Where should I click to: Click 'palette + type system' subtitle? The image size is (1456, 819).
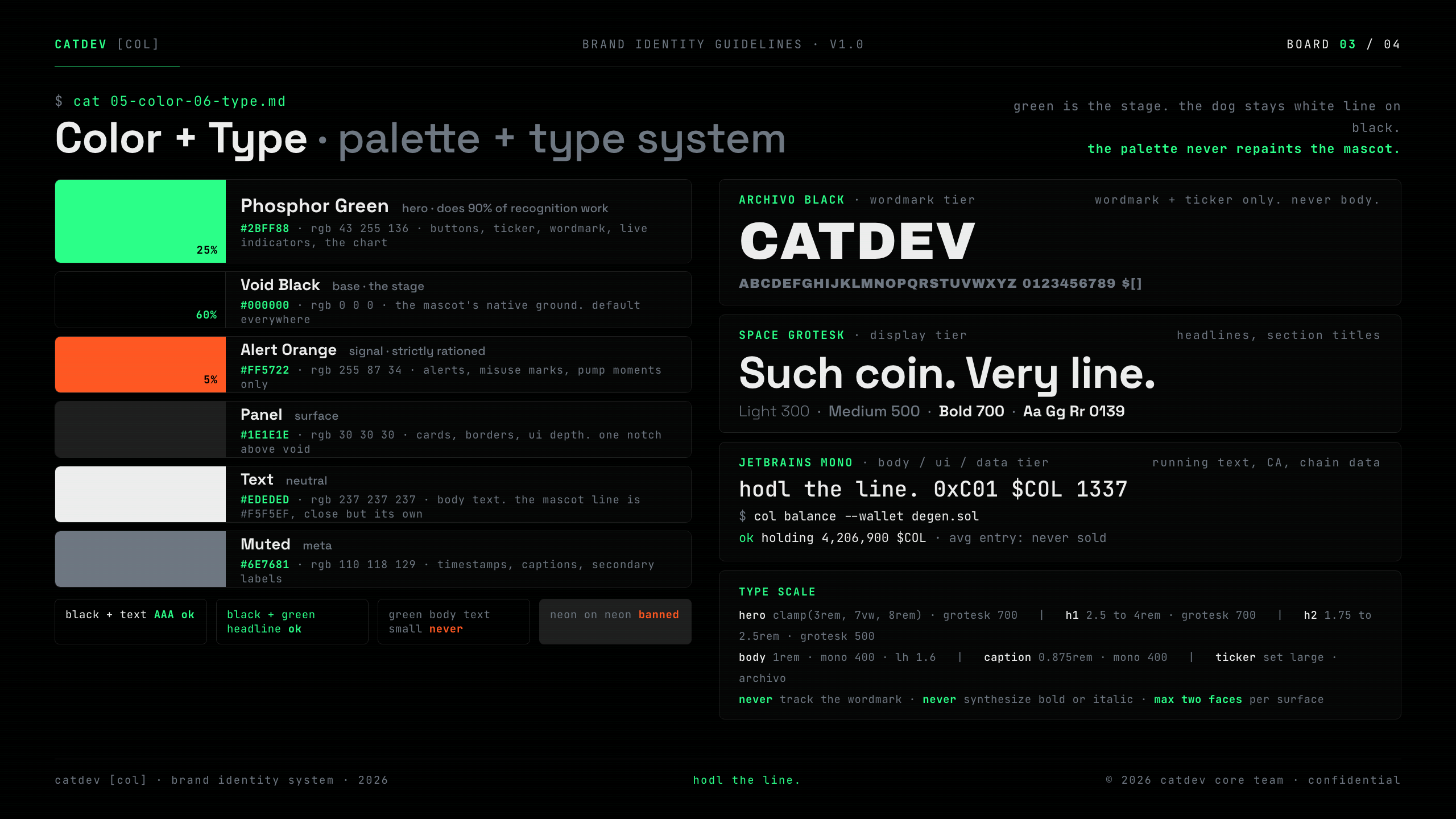click(x=562, y=140)
